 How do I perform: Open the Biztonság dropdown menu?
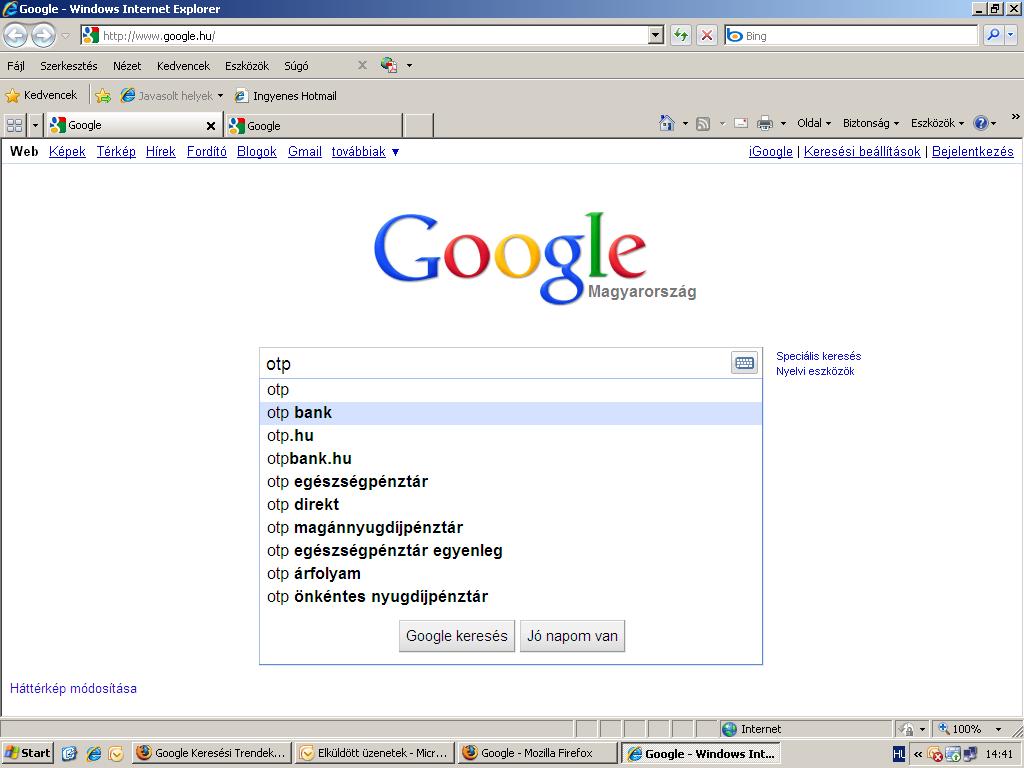[870, 123]
